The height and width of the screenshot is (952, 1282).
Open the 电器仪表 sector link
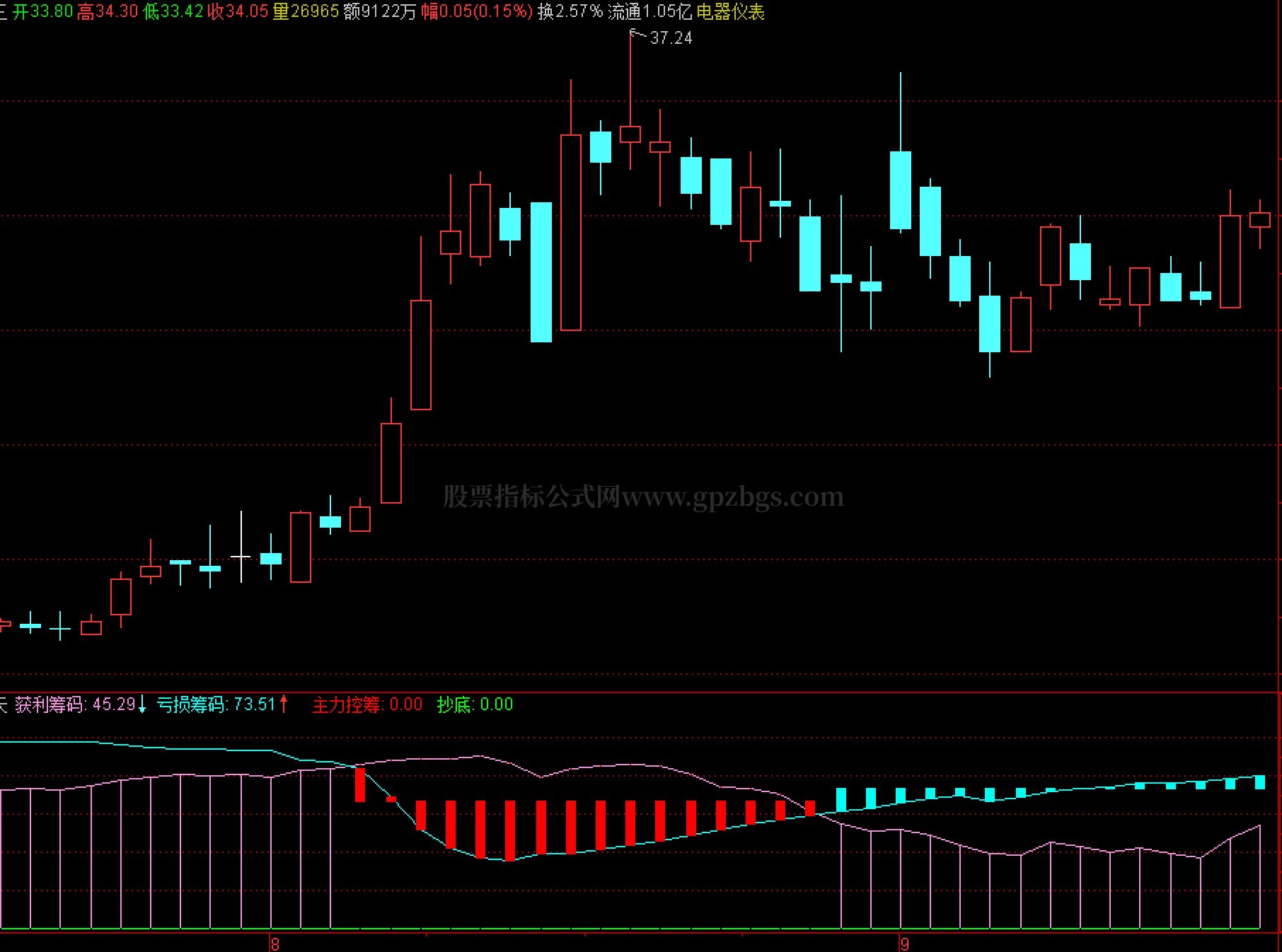pos(730,12)
